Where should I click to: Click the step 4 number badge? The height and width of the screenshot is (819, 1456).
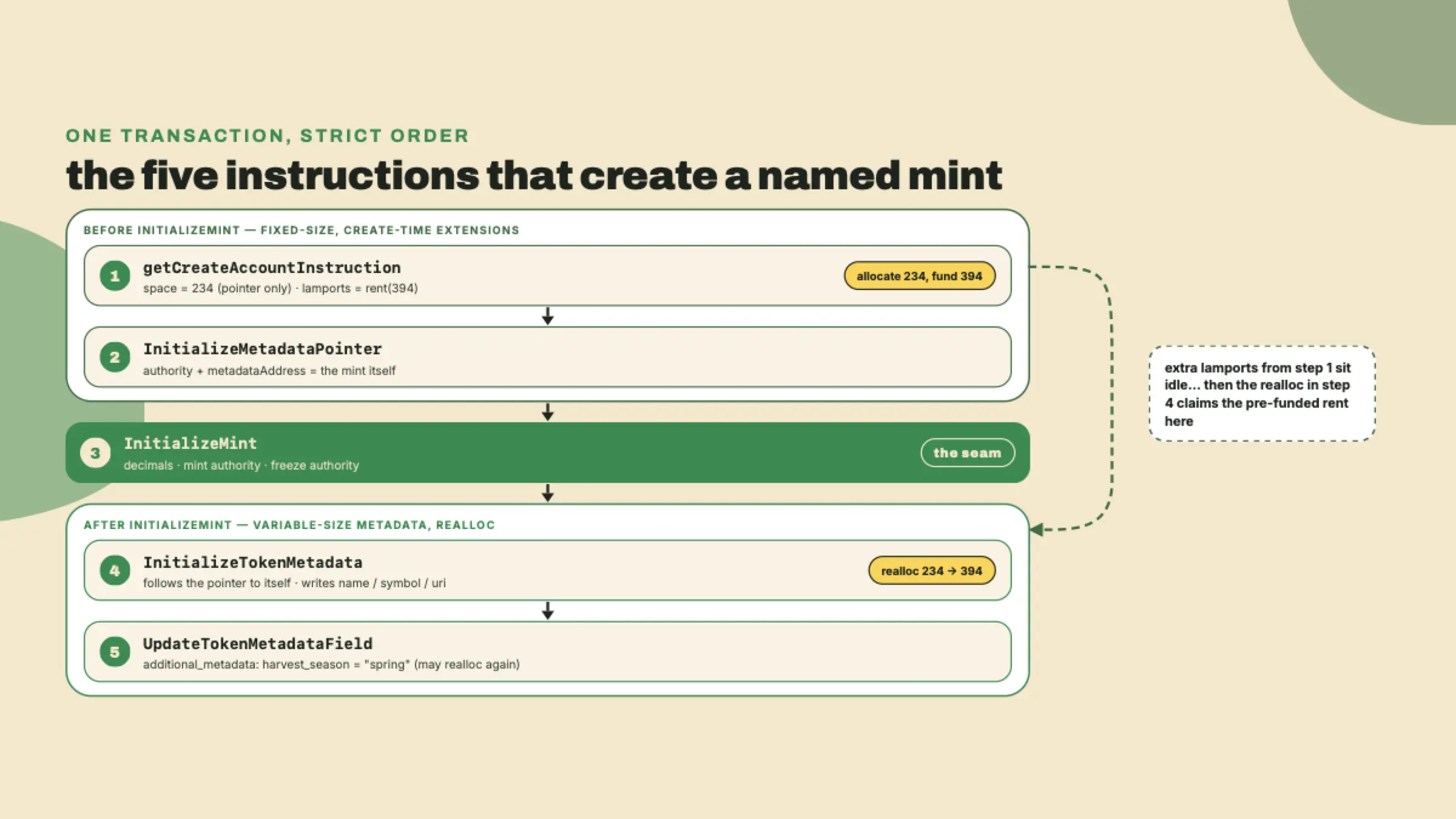point(115,570)
